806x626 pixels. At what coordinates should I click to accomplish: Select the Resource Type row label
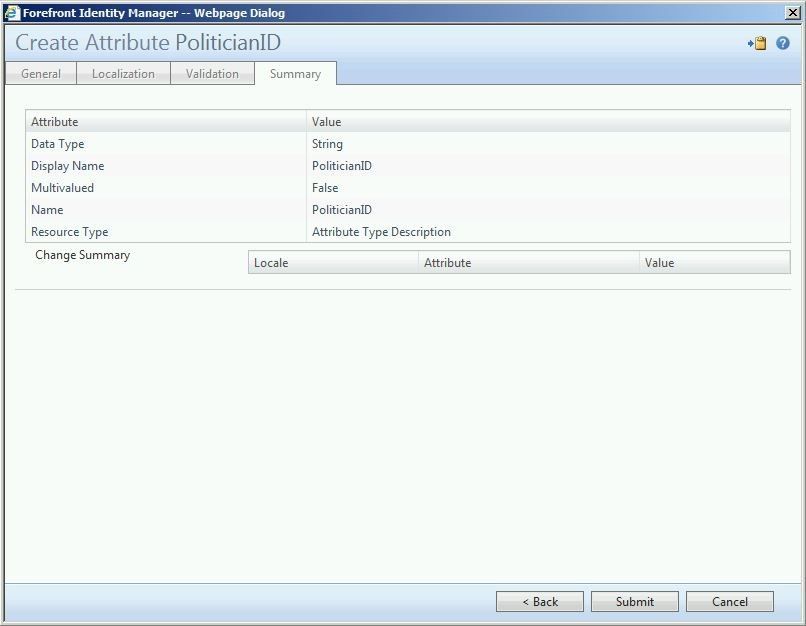(69, 232)
